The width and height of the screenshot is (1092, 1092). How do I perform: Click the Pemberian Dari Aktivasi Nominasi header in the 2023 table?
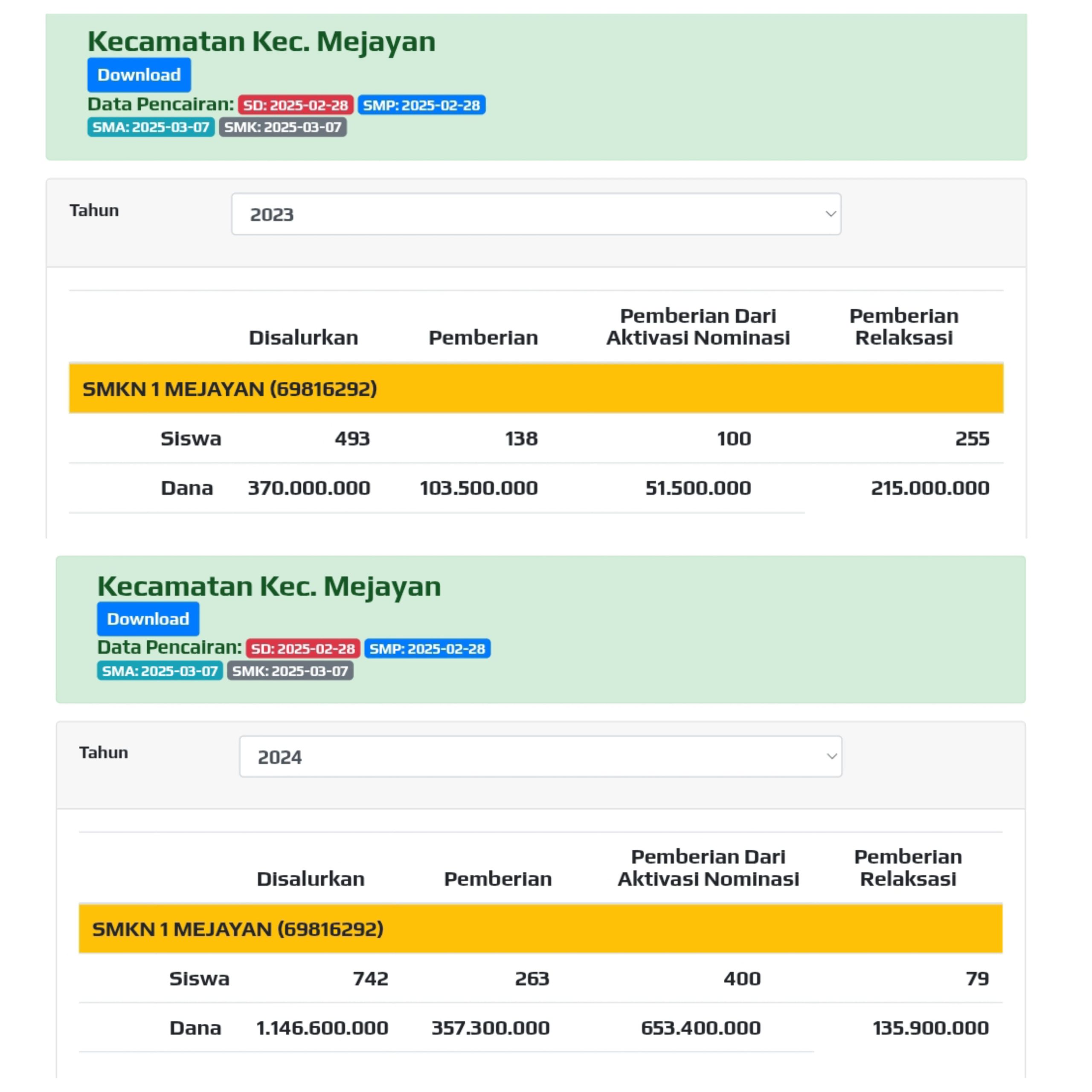coord(698,327)
